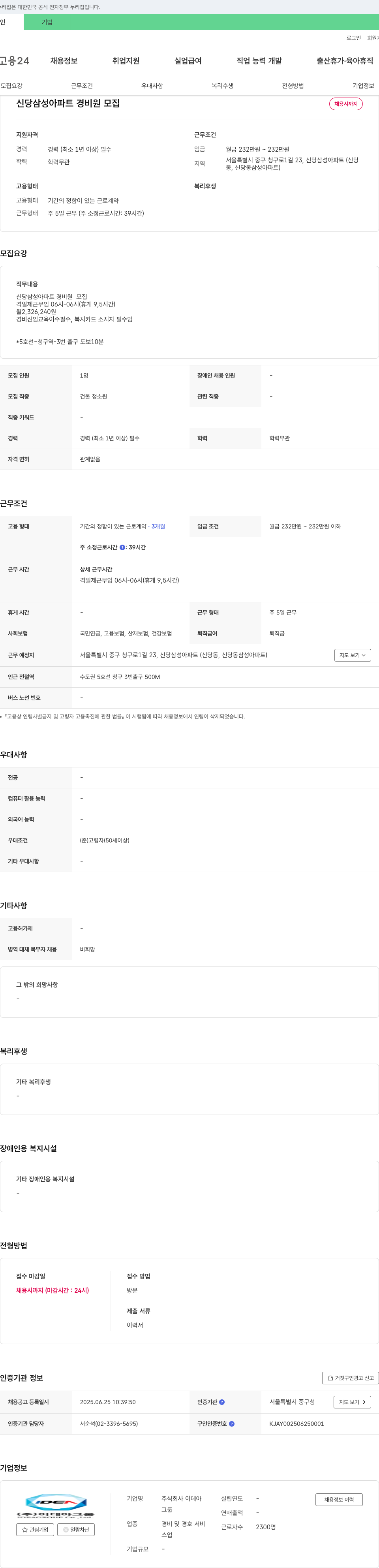Click the deadline text 채용시까지 (마감시간 : 24시)
The width and height of the screenshot is (379, 1568).
pyautogui.click(x=53, y=1290)
